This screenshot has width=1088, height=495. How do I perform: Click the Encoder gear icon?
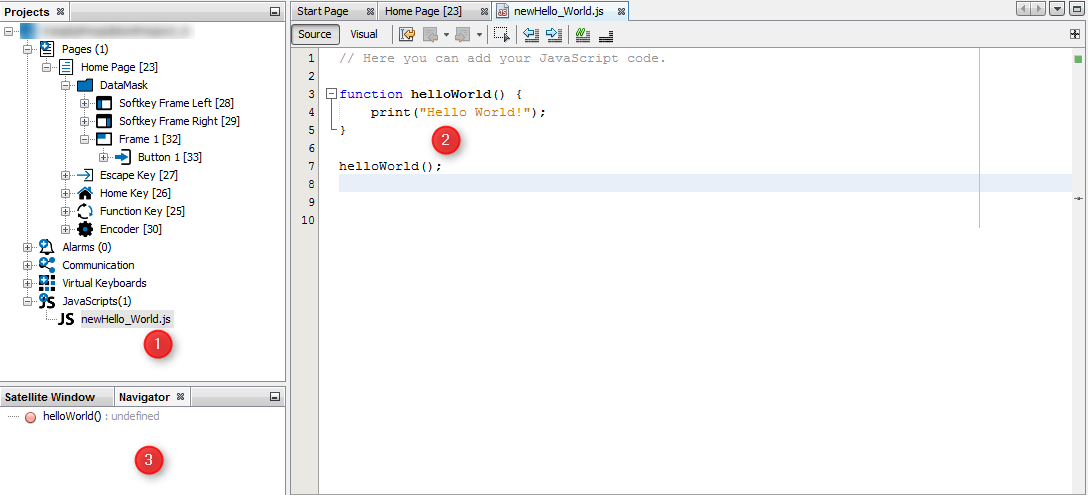point(85,229)
